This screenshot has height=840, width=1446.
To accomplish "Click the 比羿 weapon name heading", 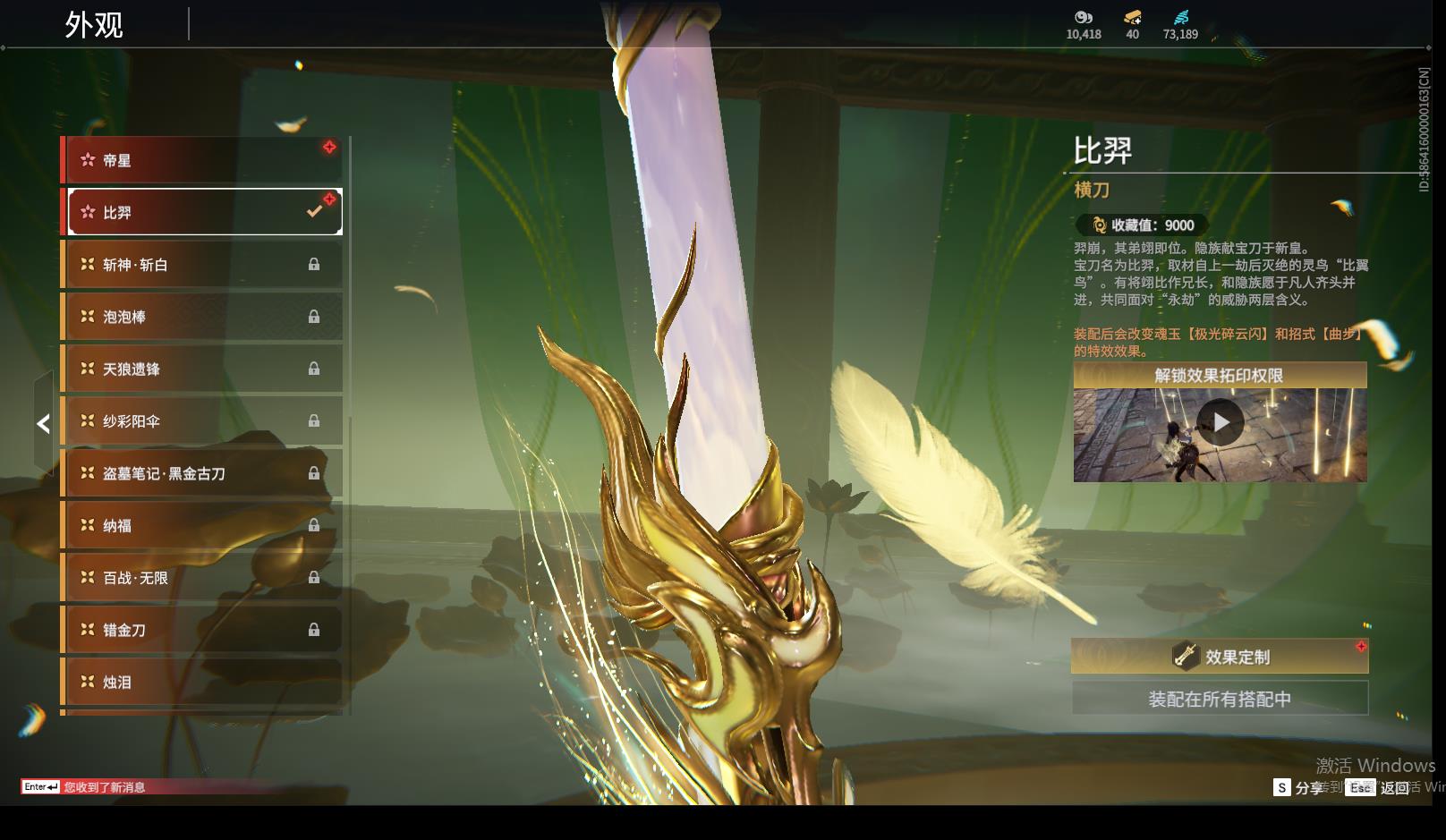I will [1103, 150].
